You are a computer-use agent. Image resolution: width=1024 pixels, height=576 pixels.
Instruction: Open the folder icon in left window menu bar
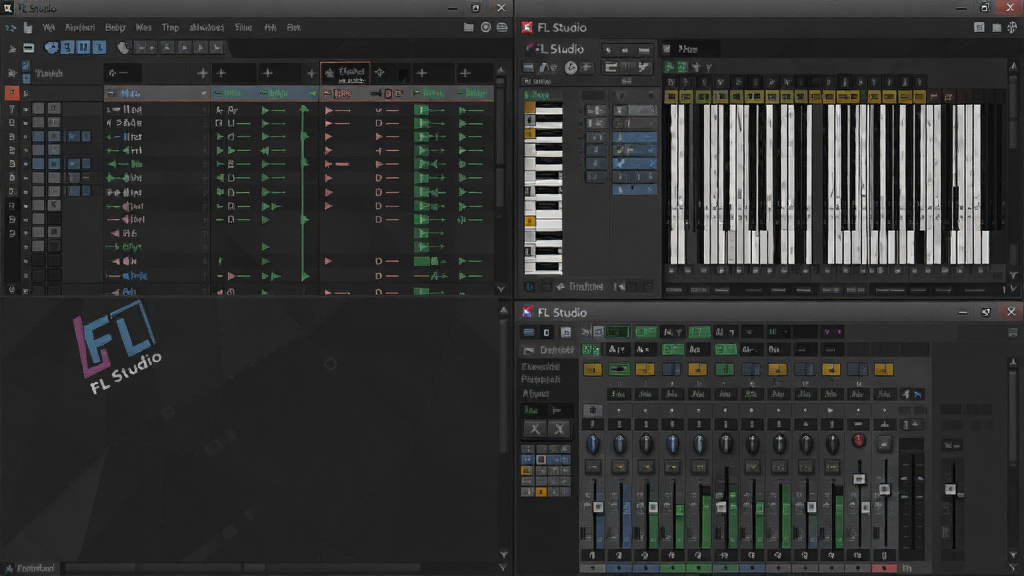(468, 27)
